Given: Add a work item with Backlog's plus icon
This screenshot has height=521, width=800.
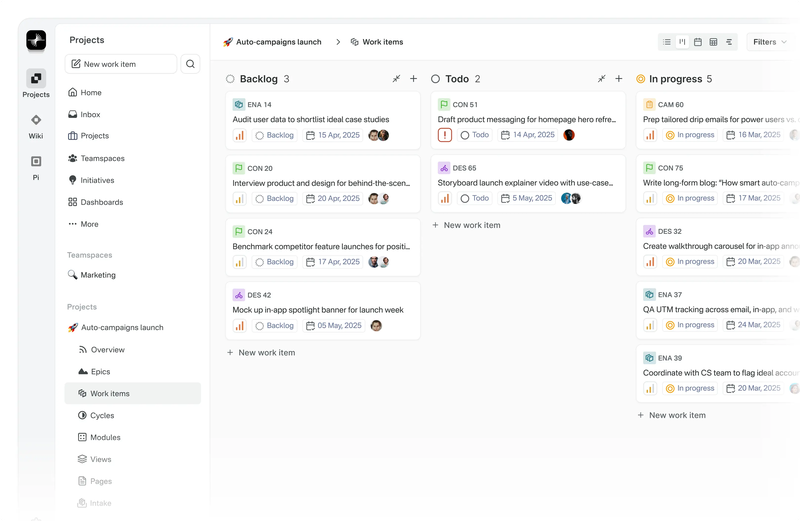Looking at the screenshot, I should pyautogui.click(x=413, y=79).
